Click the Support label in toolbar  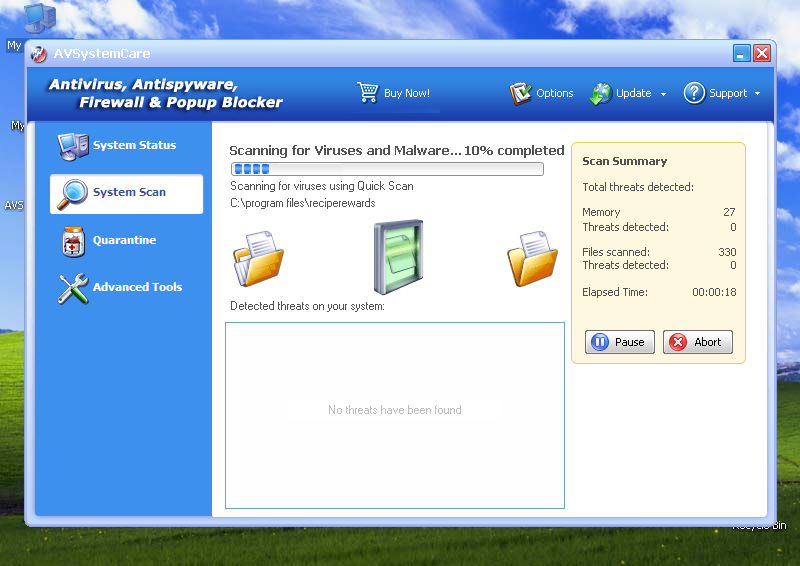728,93
